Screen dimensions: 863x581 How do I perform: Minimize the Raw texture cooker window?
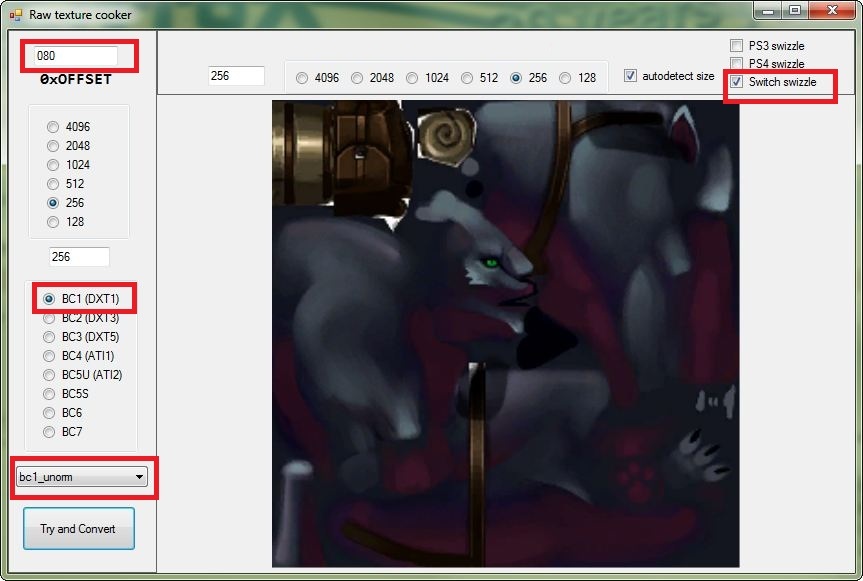(768, 11)
